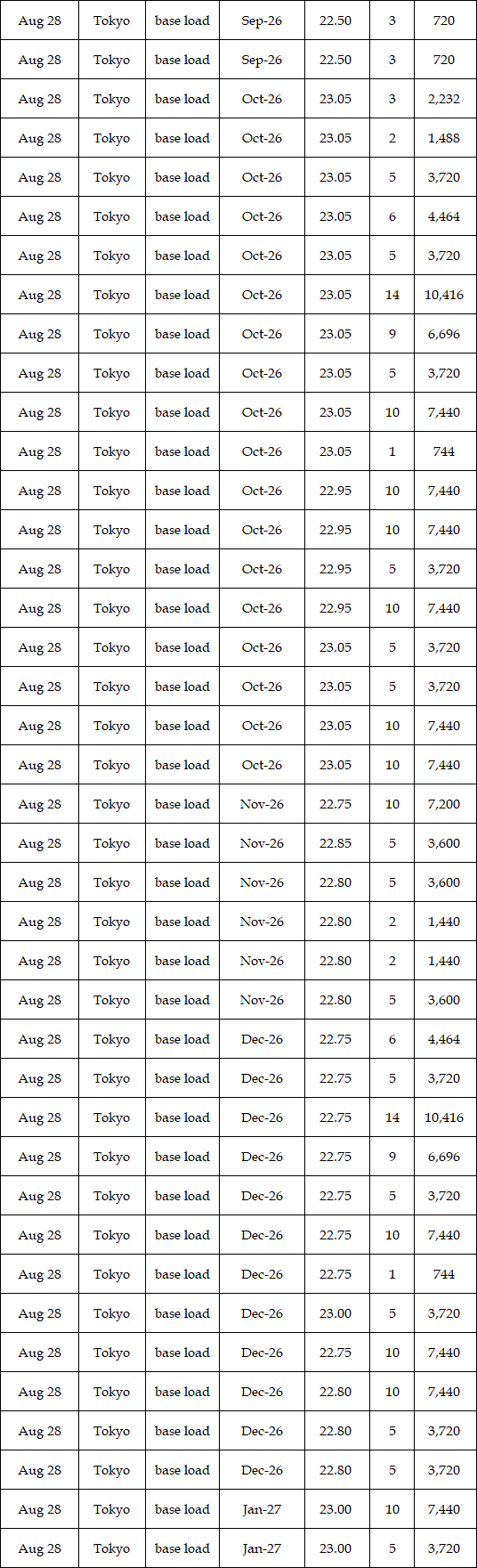Screen dimensions: 477x1568
Task: Select the 22.85 price cell
Action: coord(336,843)
